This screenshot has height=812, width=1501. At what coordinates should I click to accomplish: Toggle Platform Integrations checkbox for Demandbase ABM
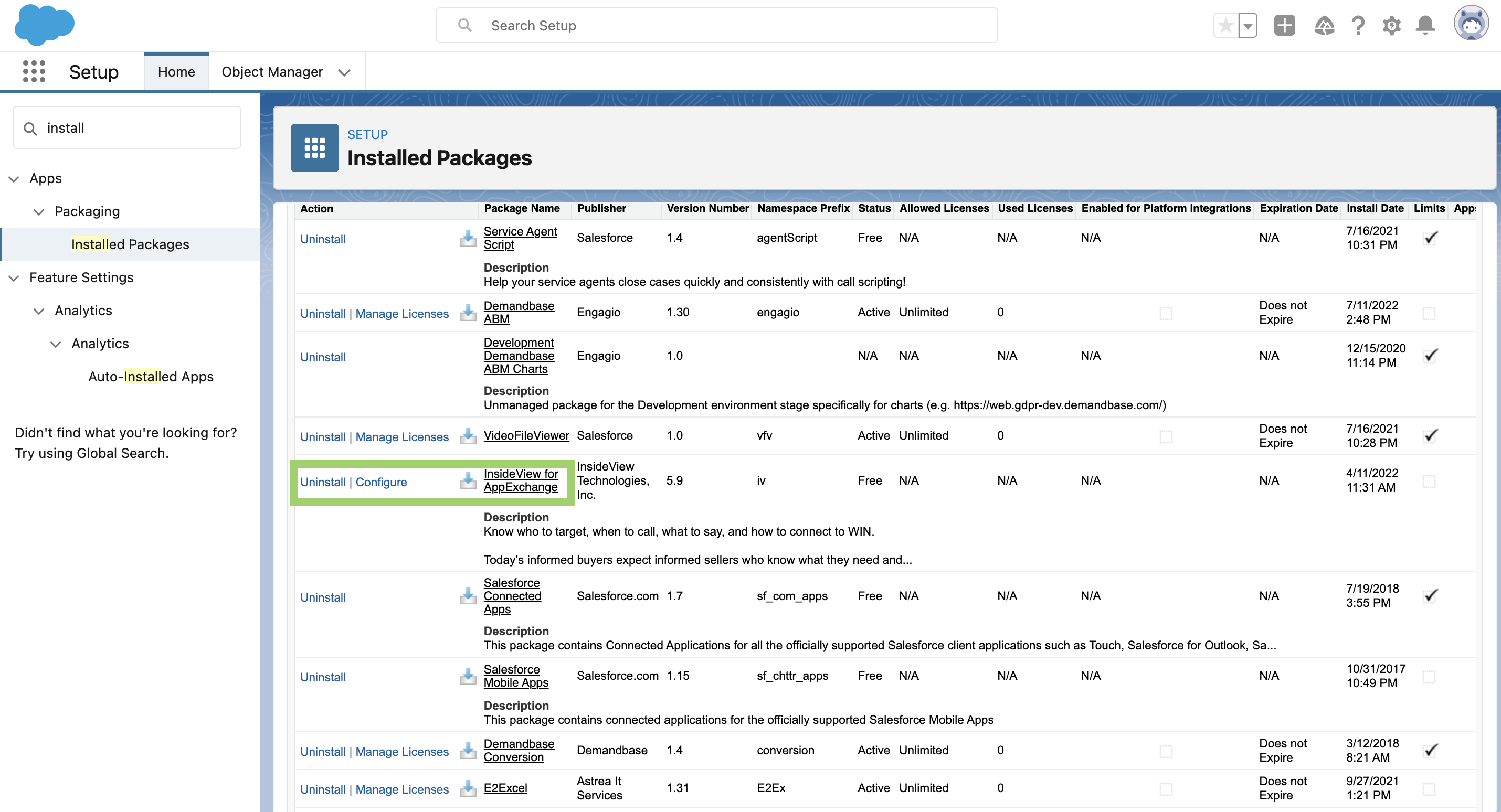1165,313
